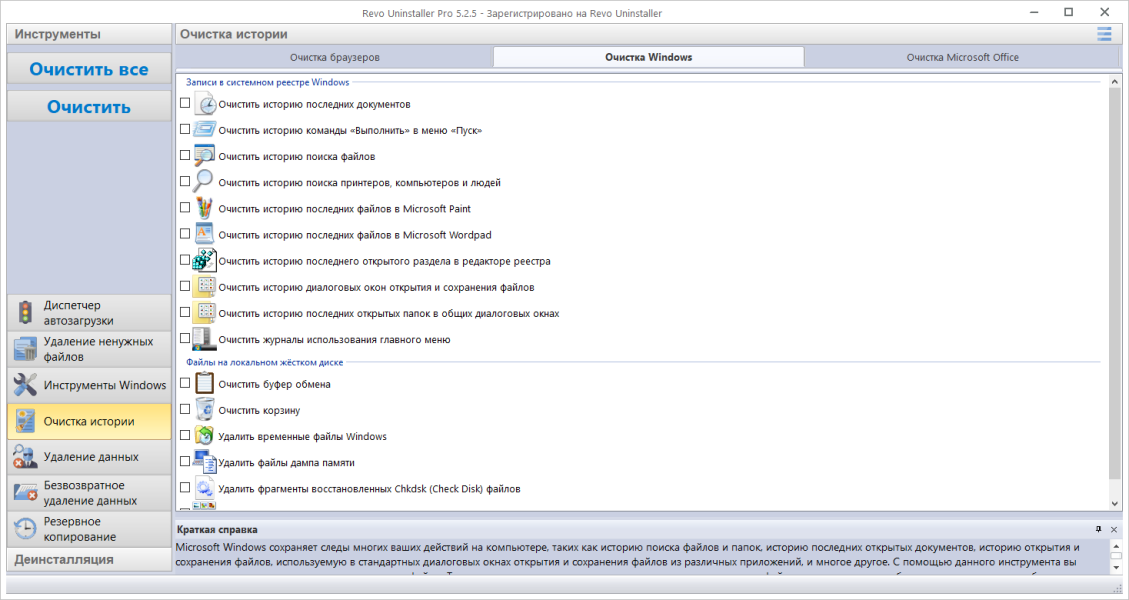Click the Очистить button
1129x600 pixels.
pyautogui.click(x=89, y=107)
